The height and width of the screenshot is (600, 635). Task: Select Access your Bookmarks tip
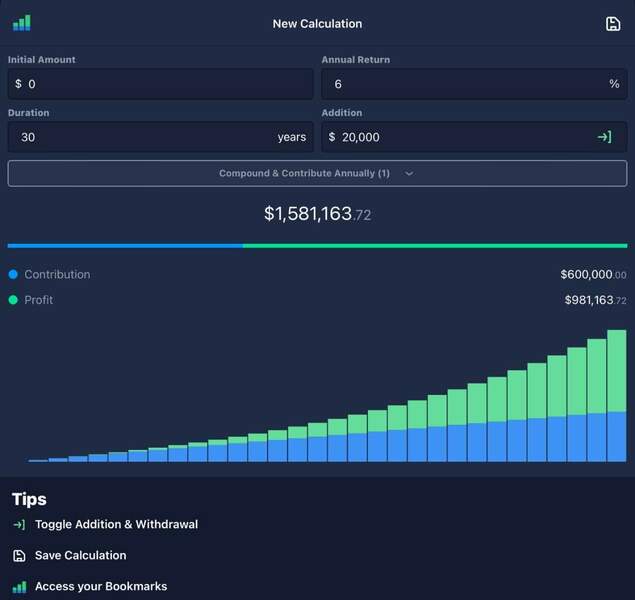pyautogui.click(x=100, y=586)
